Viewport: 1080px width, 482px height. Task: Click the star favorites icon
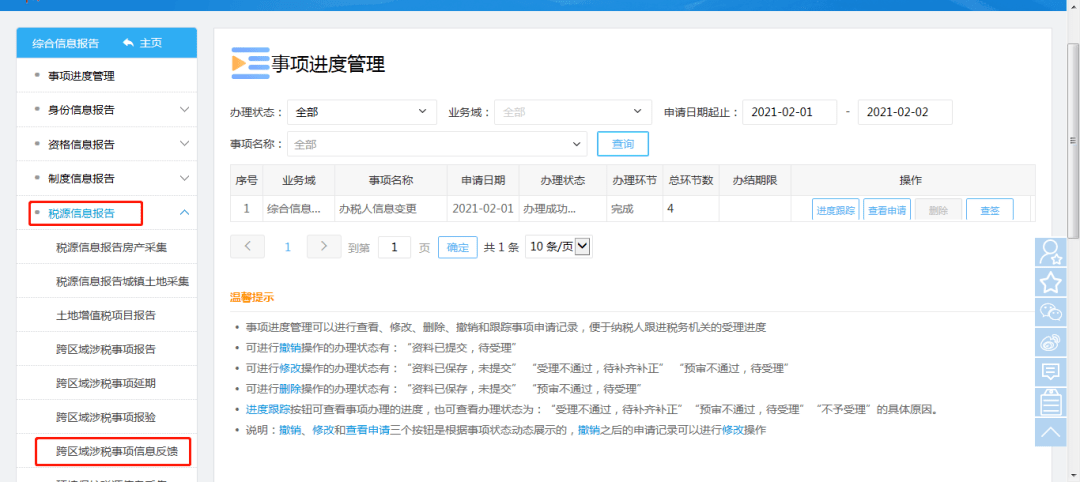1050,282
